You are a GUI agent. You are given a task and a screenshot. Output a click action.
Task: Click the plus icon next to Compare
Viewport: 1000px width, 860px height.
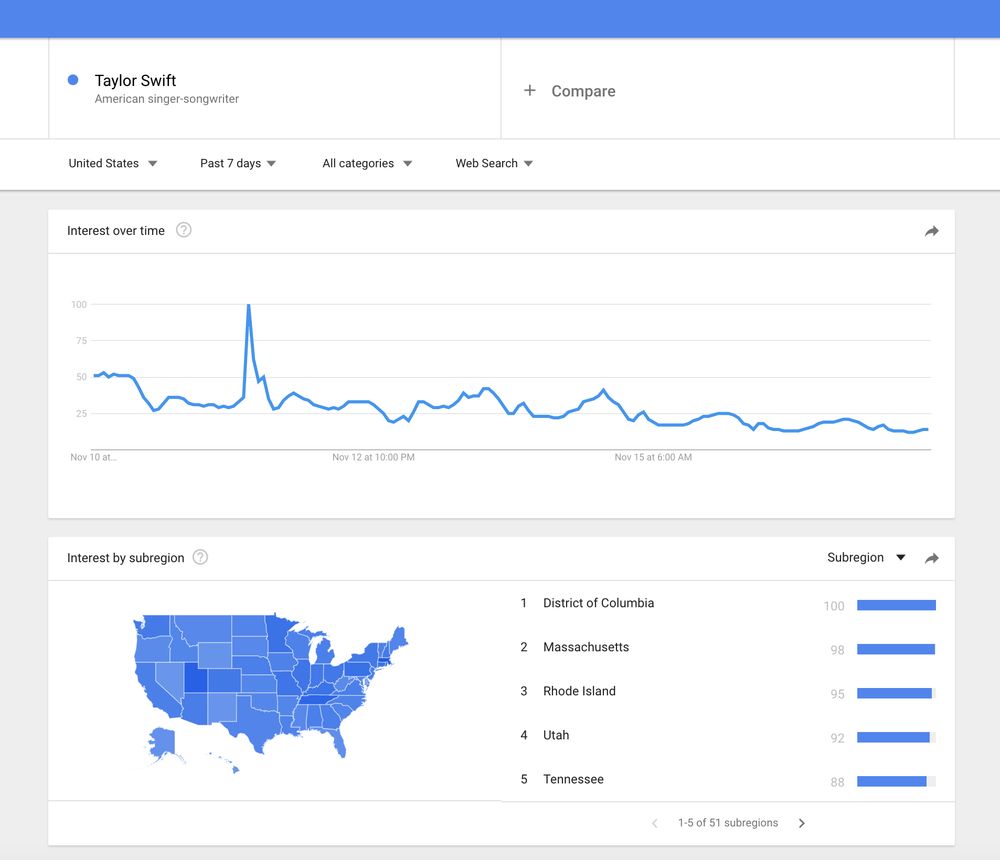(x=529, y=90)
